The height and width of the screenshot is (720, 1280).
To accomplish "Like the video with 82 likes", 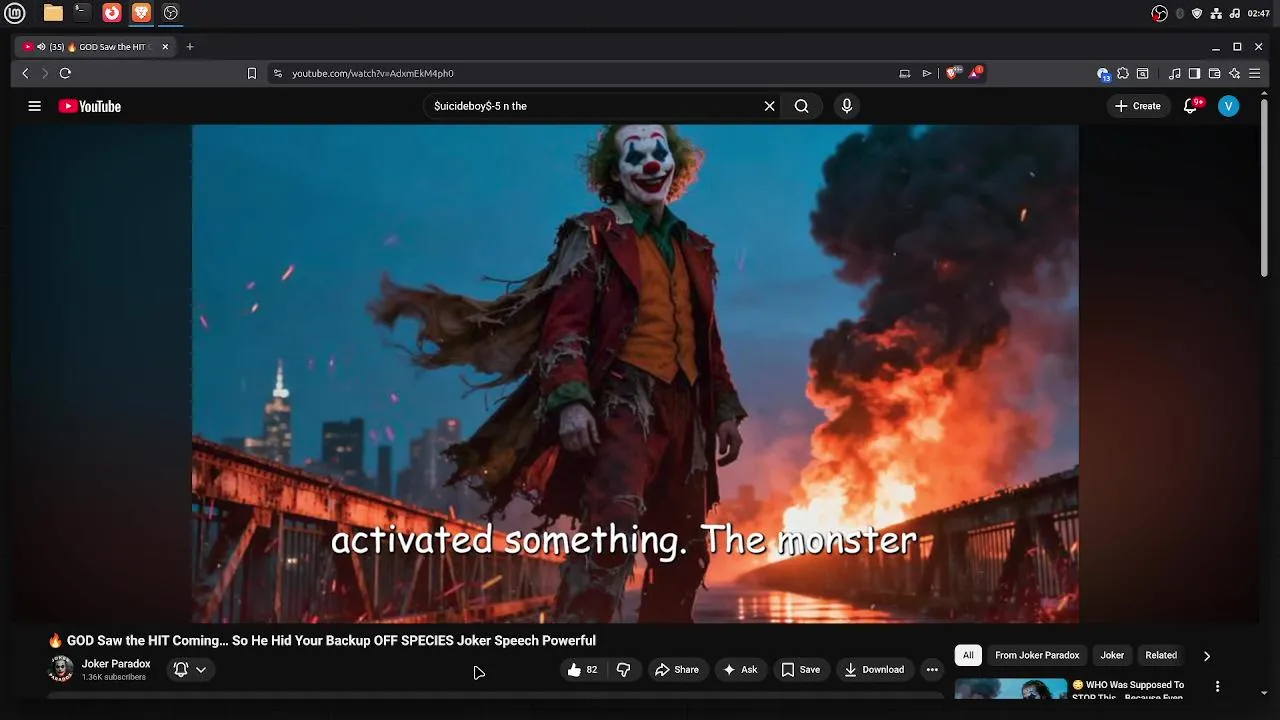I will coord(582,670).
